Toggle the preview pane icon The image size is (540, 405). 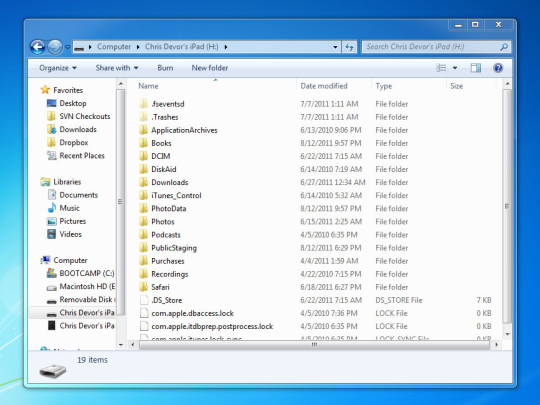[476, 68]
